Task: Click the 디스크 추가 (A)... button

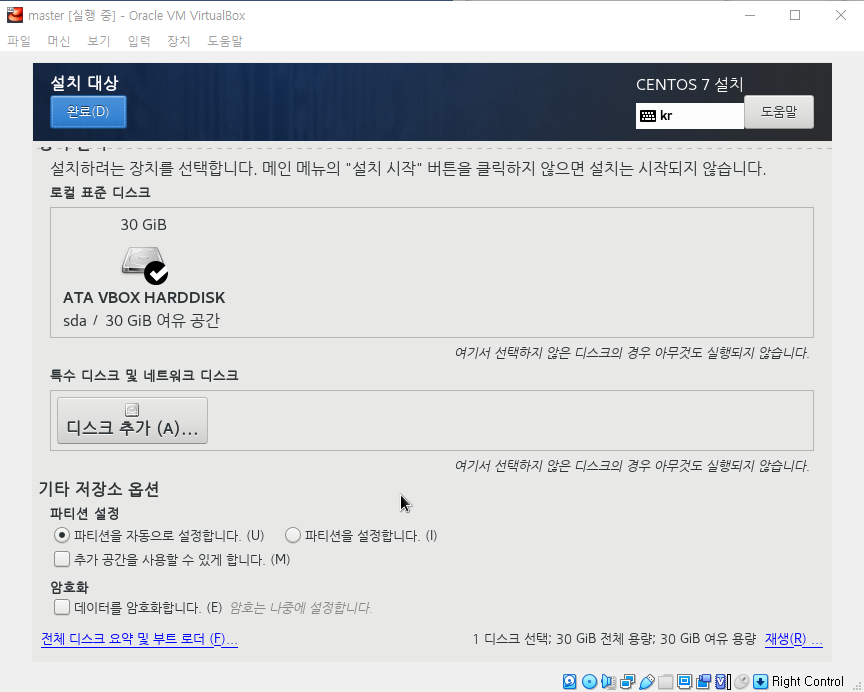Action: pyautogui.click(x=132, y=420)
